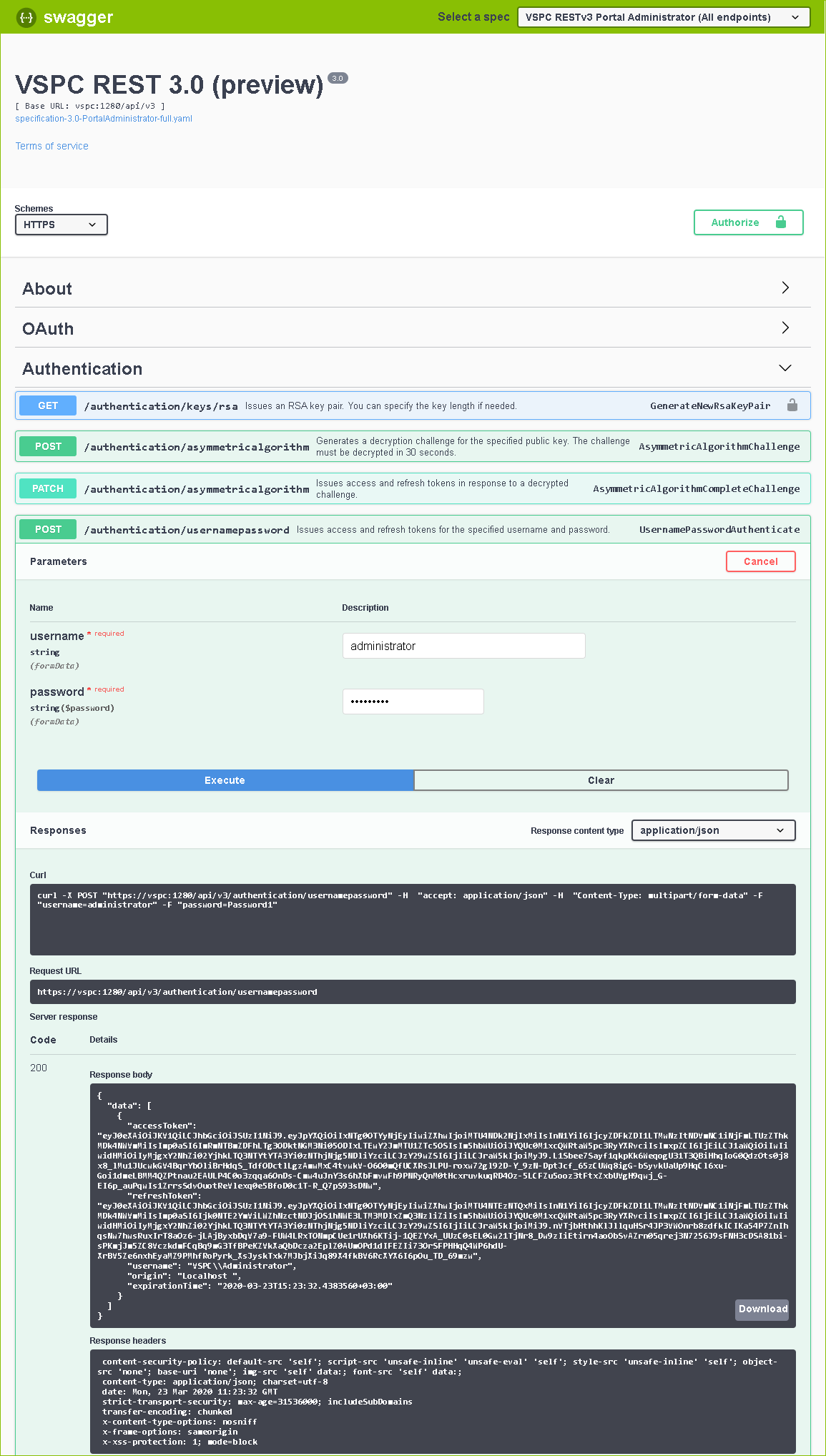Open the Terms of service link
This screenshot has height=1456, width=826.
point(52,146)
